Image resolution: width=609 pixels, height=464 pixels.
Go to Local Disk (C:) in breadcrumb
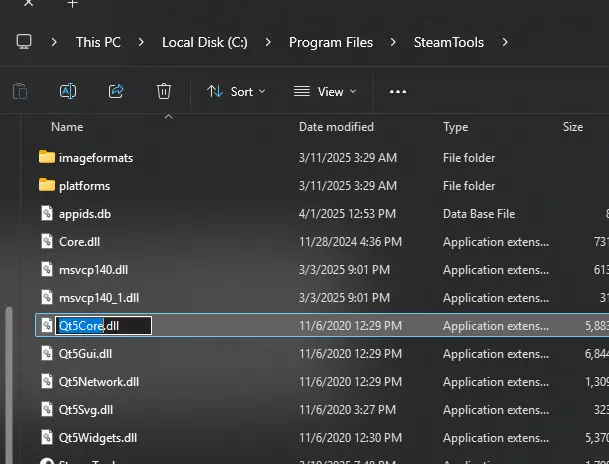point(205,42)
